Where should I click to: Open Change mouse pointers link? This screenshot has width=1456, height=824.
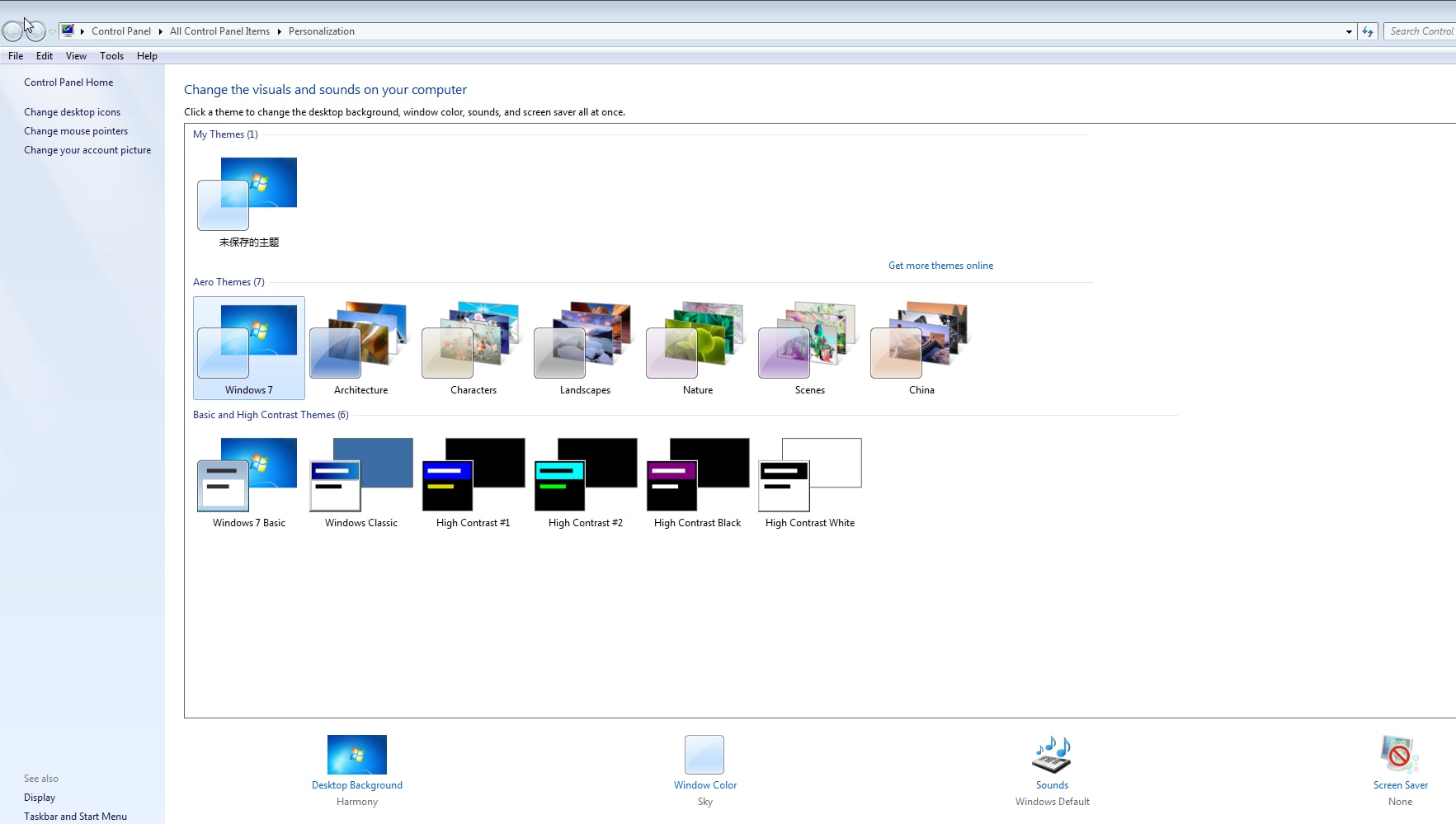pos(76,131)
